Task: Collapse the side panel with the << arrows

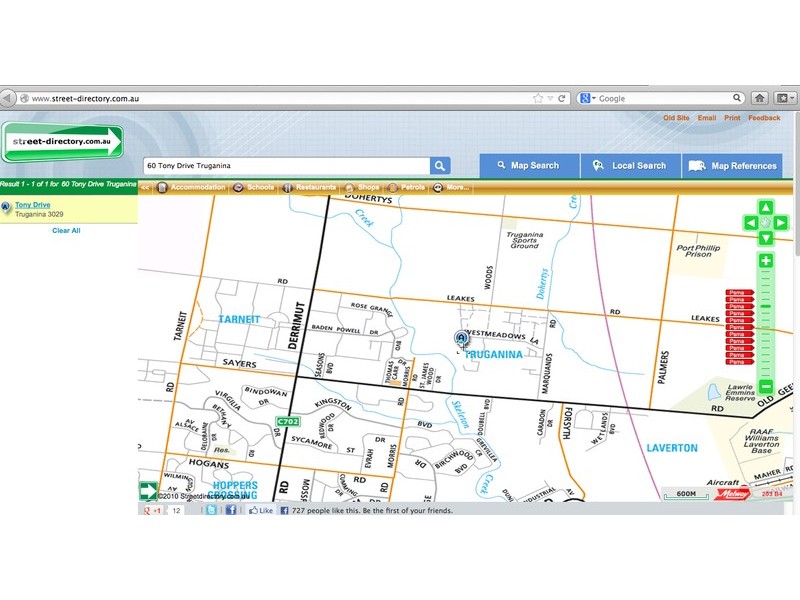Action: (x=145, y=187)
